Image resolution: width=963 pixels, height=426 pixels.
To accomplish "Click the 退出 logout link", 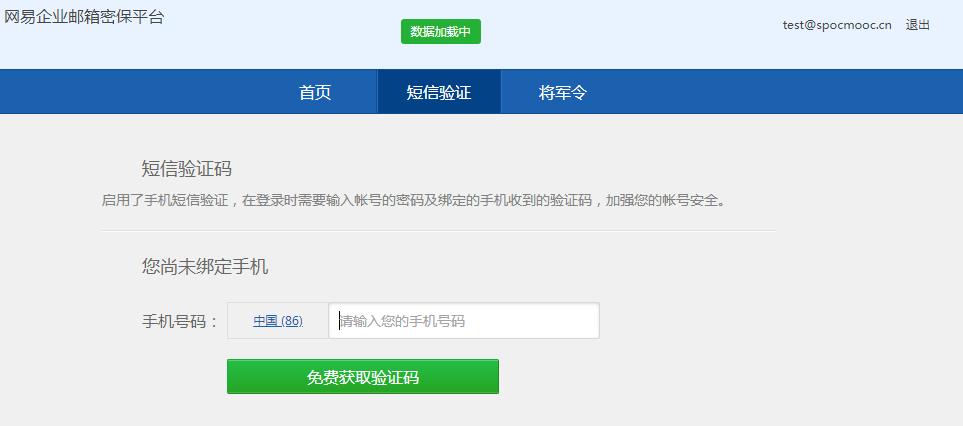I will (x=917, y=25).
